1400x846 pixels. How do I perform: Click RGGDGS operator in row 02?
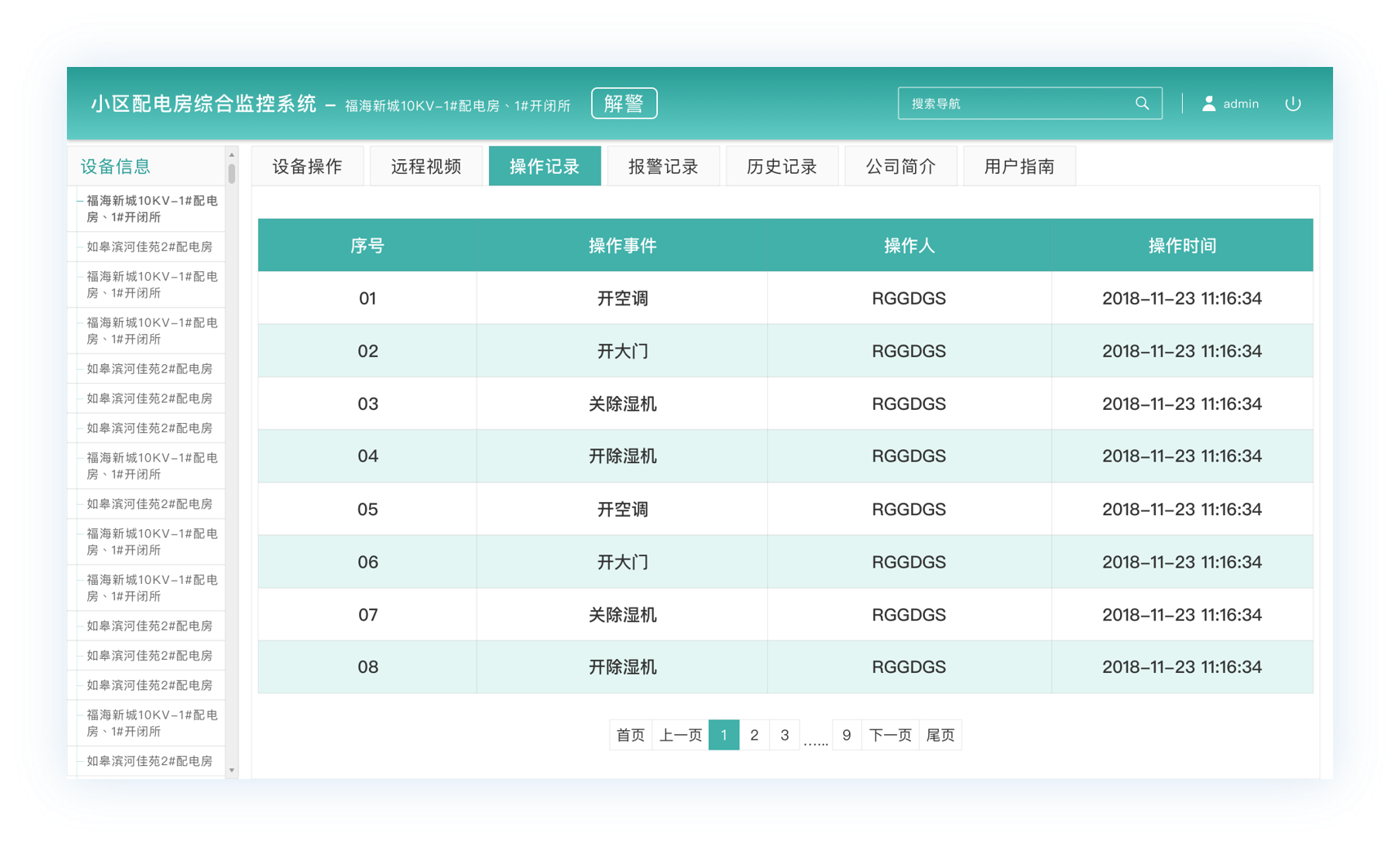pos(909,351)
